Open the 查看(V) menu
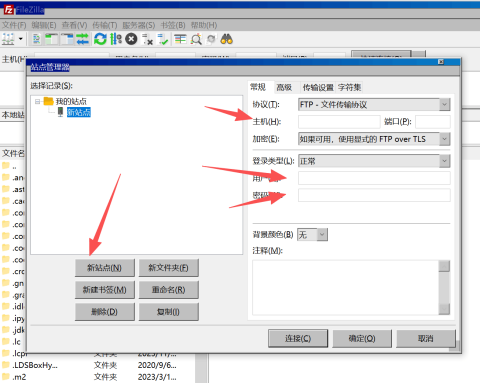Screen dimensions: 480x383 click(74, 25)
